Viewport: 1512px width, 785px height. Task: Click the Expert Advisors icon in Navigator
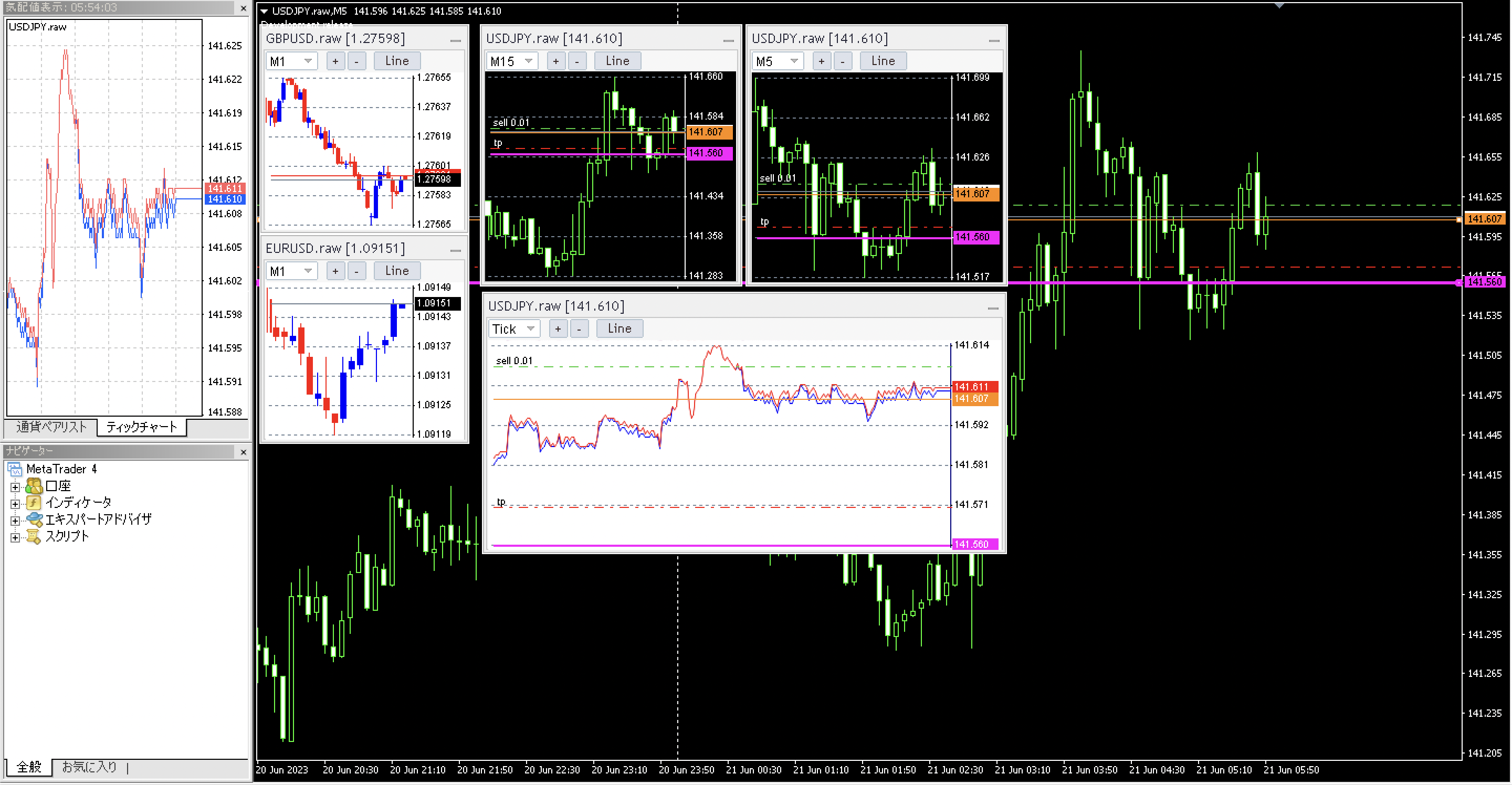click(34, 519)
